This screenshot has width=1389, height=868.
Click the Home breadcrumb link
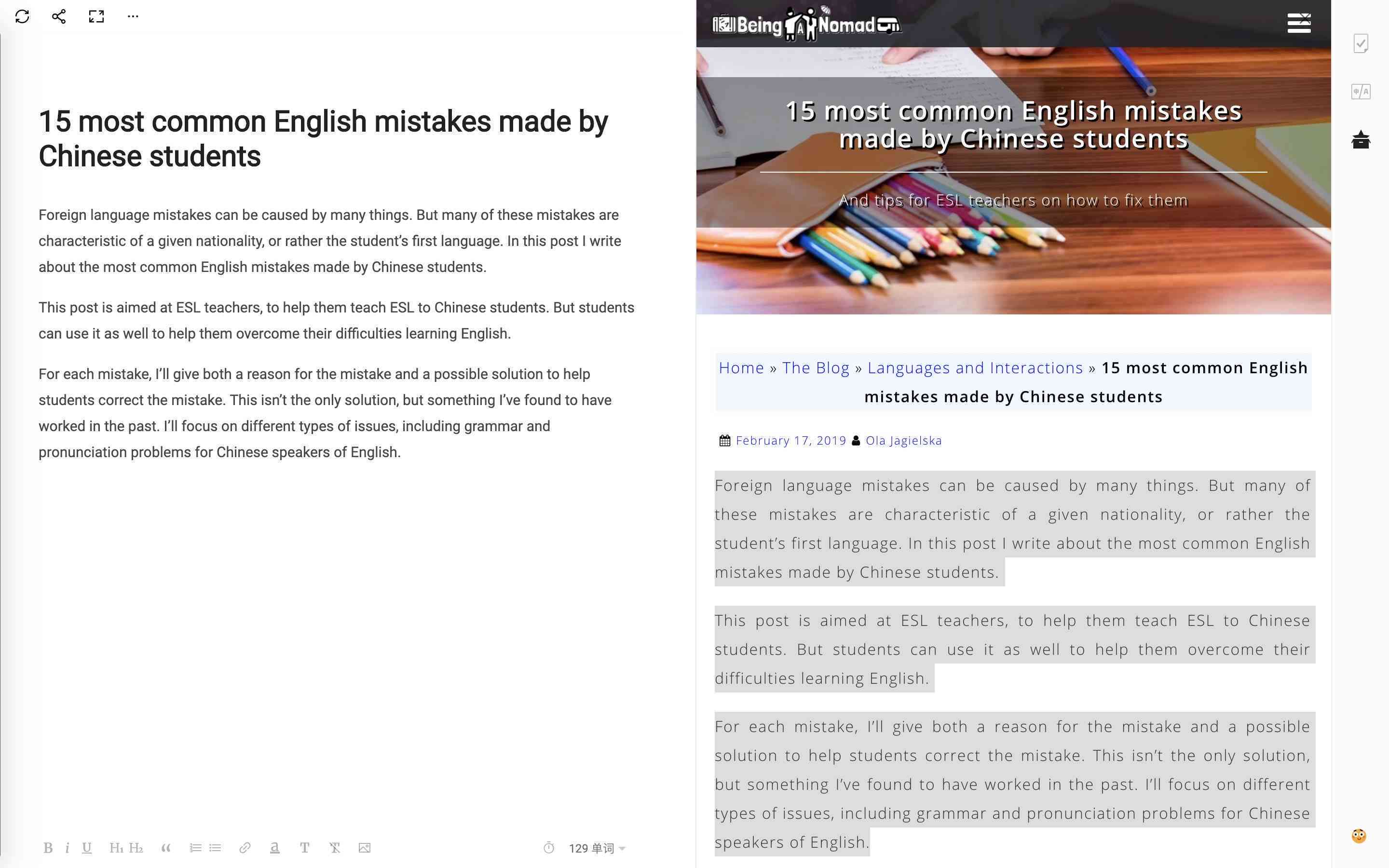[x=741, y=367]
